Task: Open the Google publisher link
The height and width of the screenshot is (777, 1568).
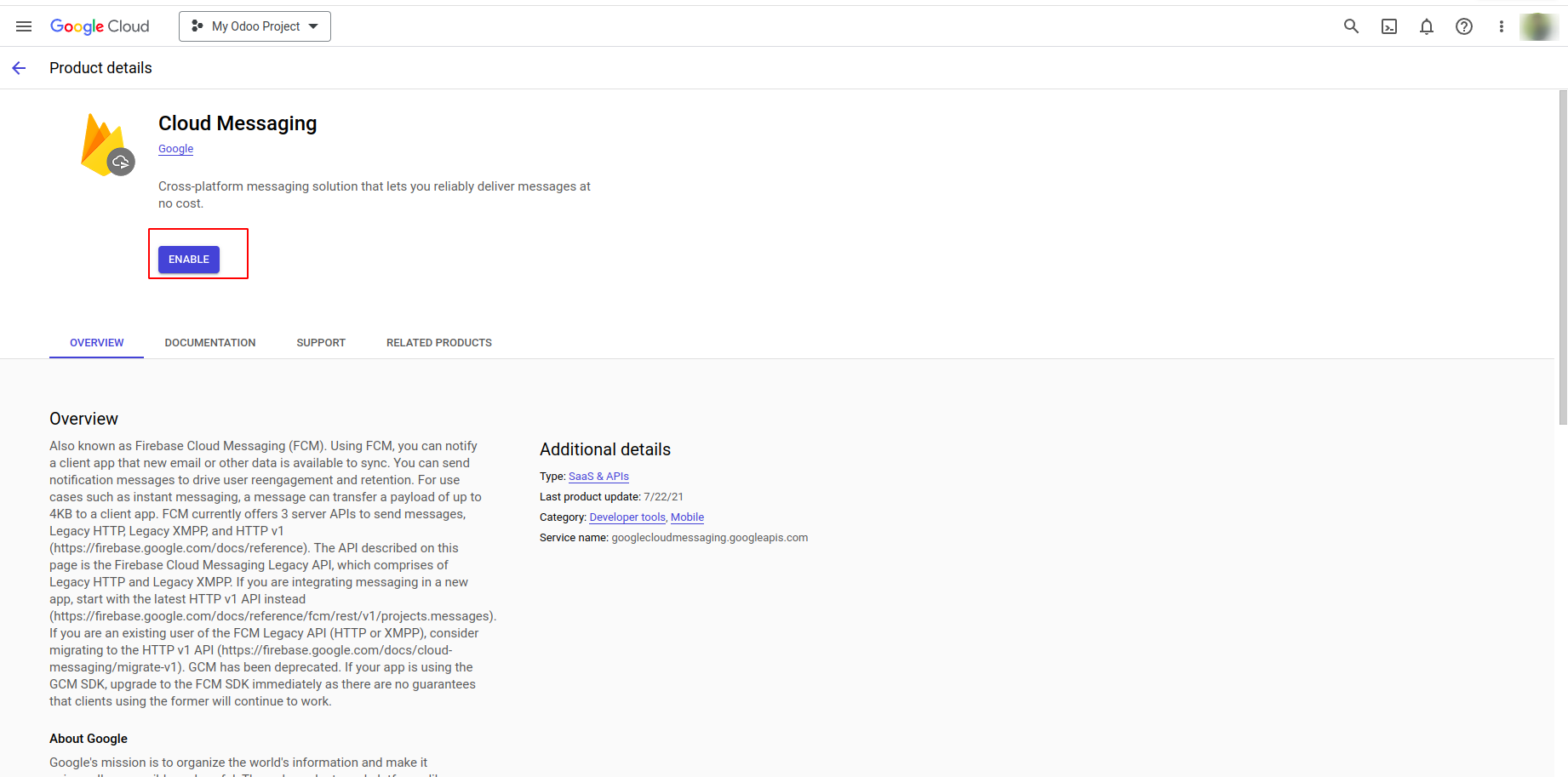Action: 175,149
